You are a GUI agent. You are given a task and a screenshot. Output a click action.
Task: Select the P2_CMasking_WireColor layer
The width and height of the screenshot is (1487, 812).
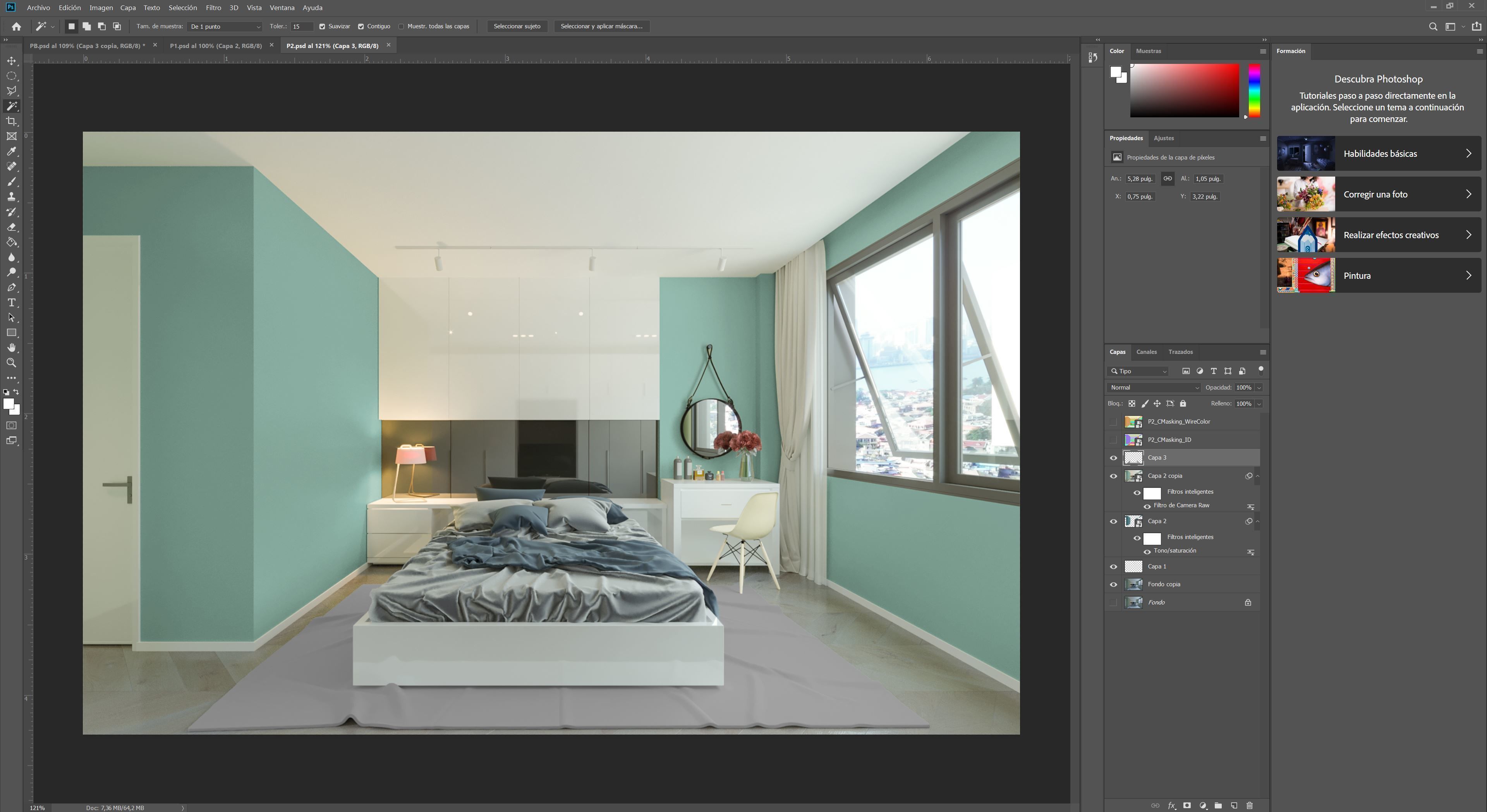[x=1178, y=422]
